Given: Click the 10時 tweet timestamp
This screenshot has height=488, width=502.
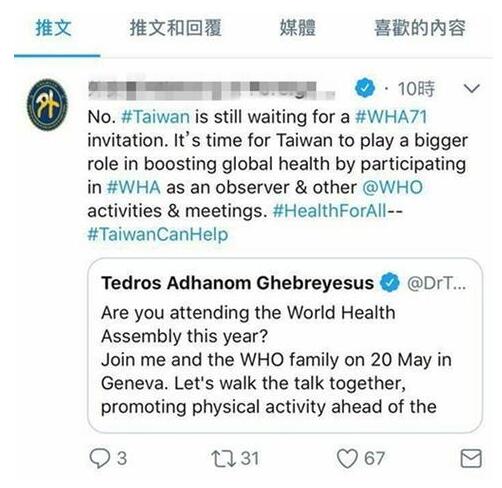Looking at the screenshot, I should (x=416, y=89).
